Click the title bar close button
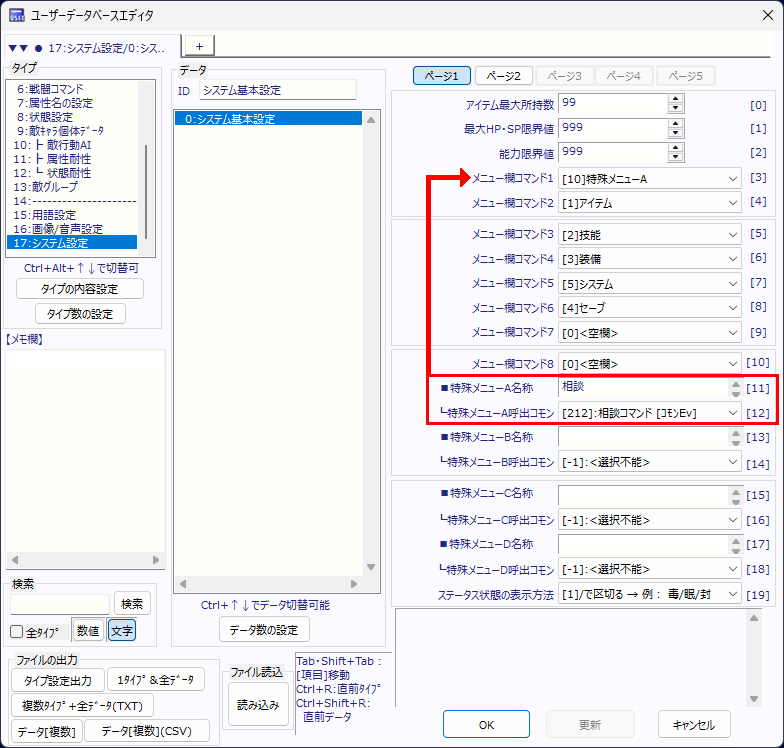784x748 pixels. click(x=760, y=15)
